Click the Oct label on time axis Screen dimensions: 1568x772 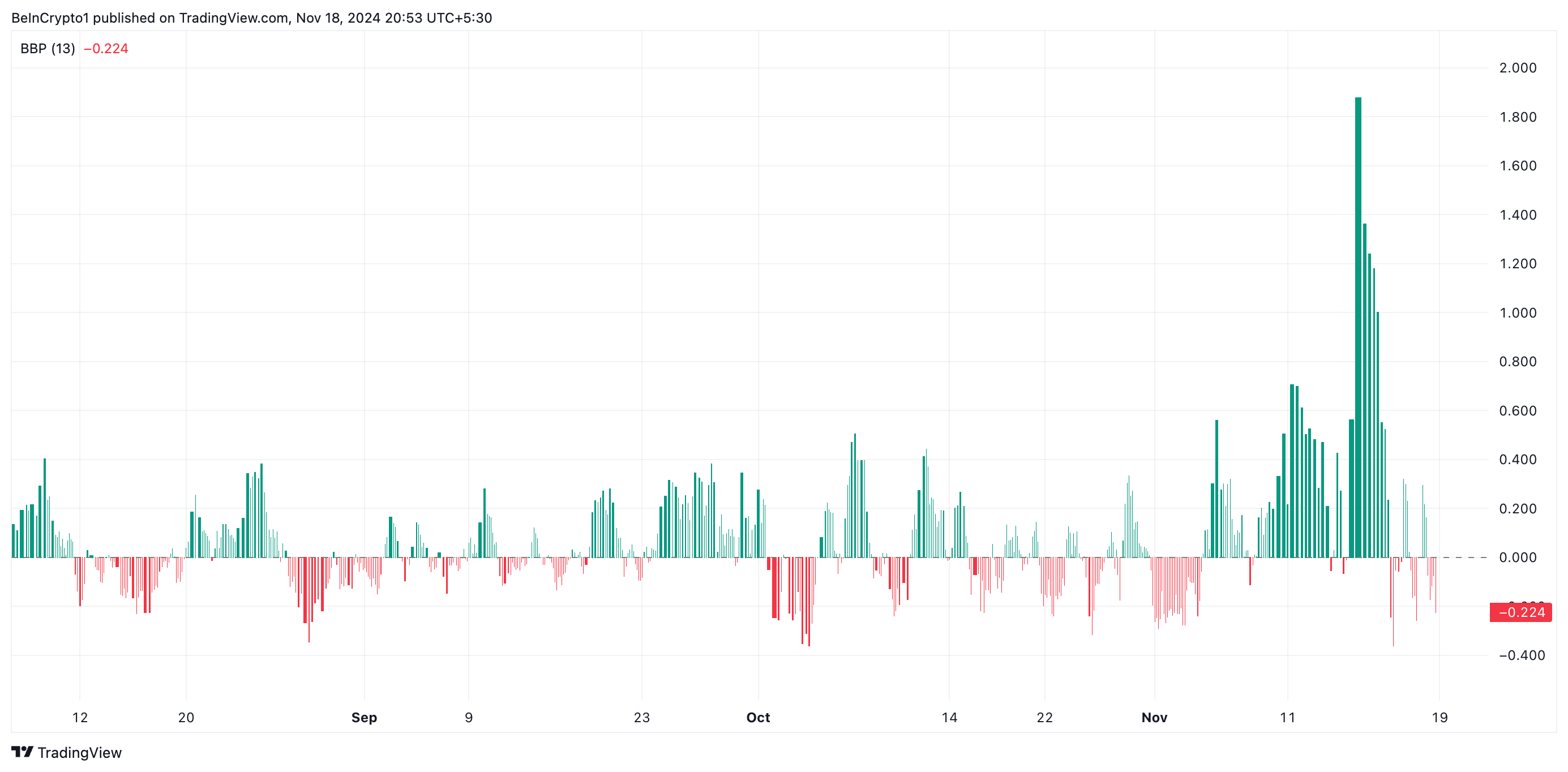[x=758, y=717]
